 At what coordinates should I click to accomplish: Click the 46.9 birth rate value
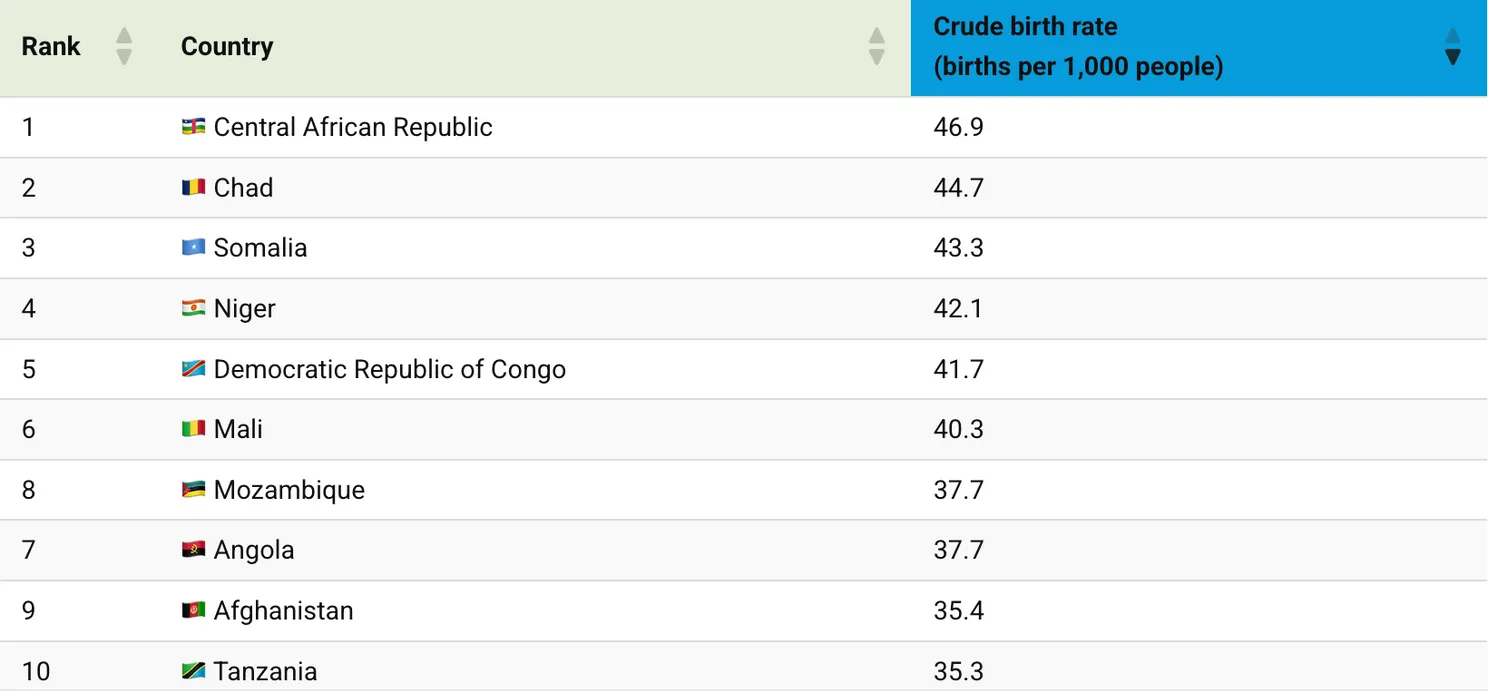pyautogui.click(x=958, y=127)
